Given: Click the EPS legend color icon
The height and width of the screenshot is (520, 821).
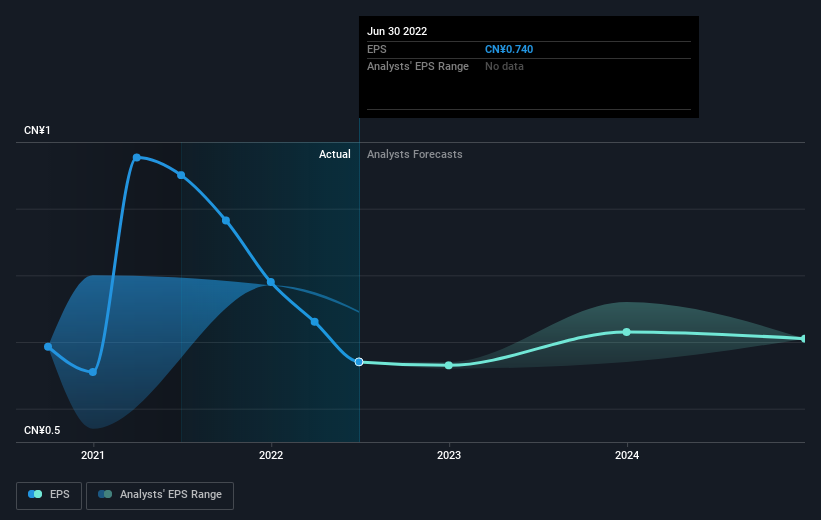Looking at the screenshot, I should [x=35, y=494].
